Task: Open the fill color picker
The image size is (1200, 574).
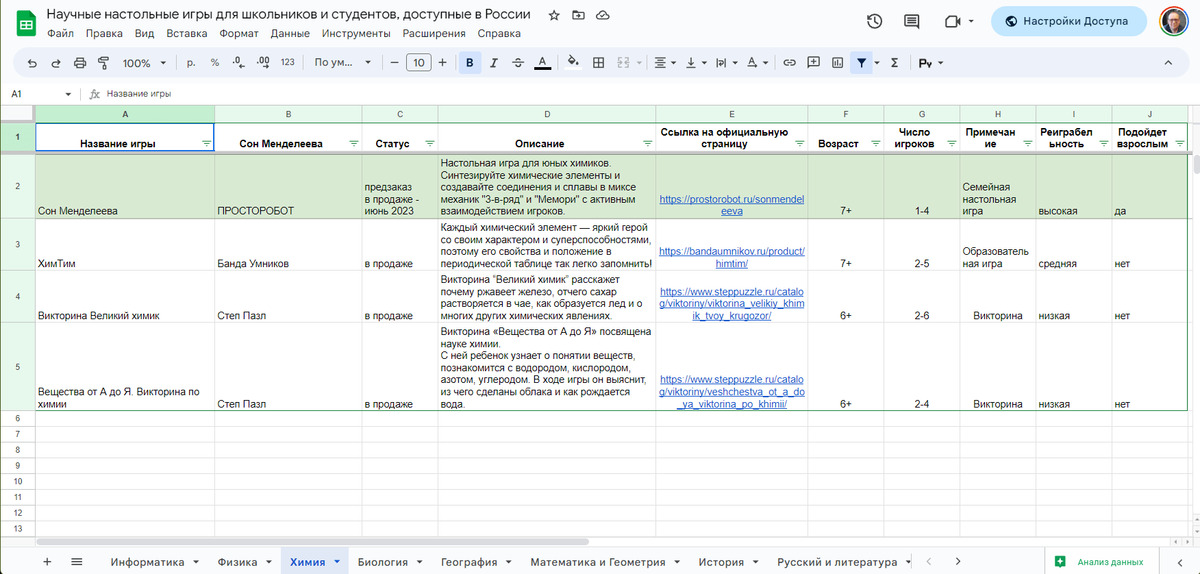Action: click(573, 63)
